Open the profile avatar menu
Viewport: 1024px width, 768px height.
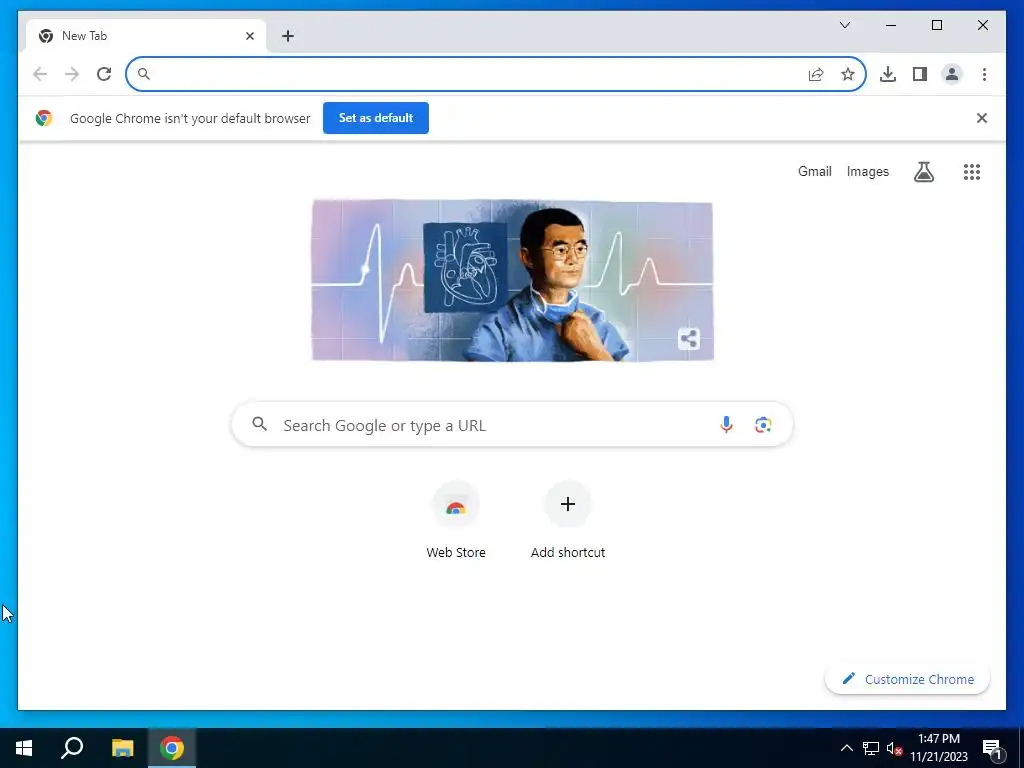click(952, 74)
